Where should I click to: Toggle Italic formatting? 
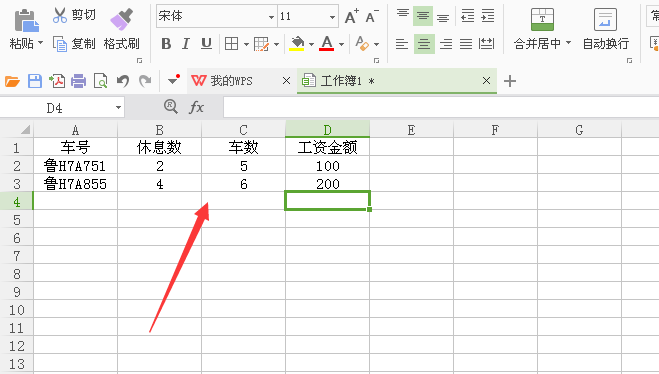186,44
